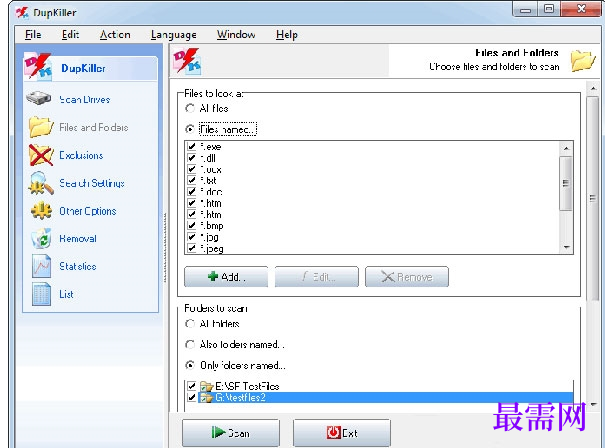Click the DupKiller title bar app icon
The width and height of the screenshot is (605, 448).
pyautogui.click(x=22, y=13)
